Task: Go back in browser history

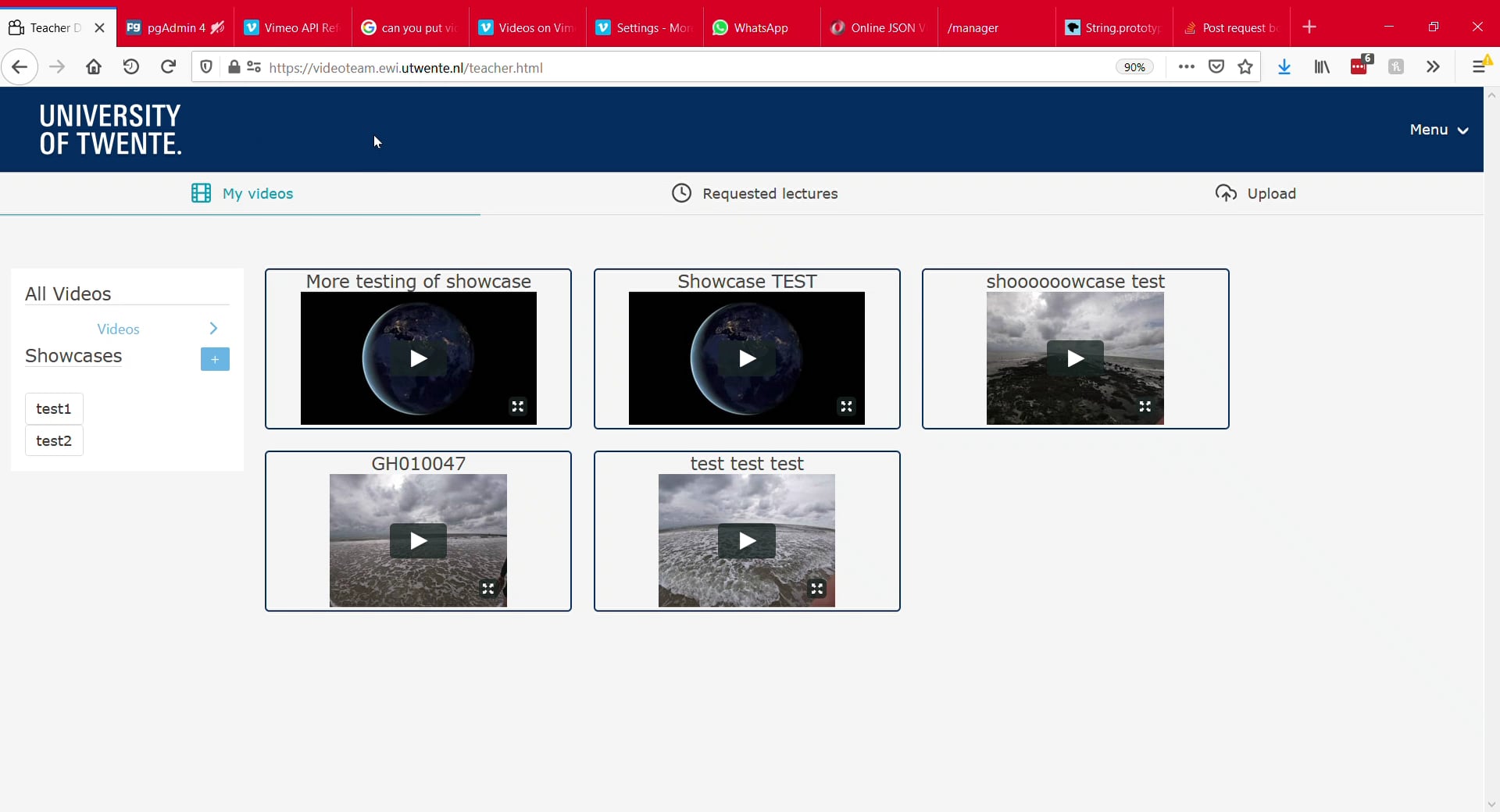Action: (20, 67)
